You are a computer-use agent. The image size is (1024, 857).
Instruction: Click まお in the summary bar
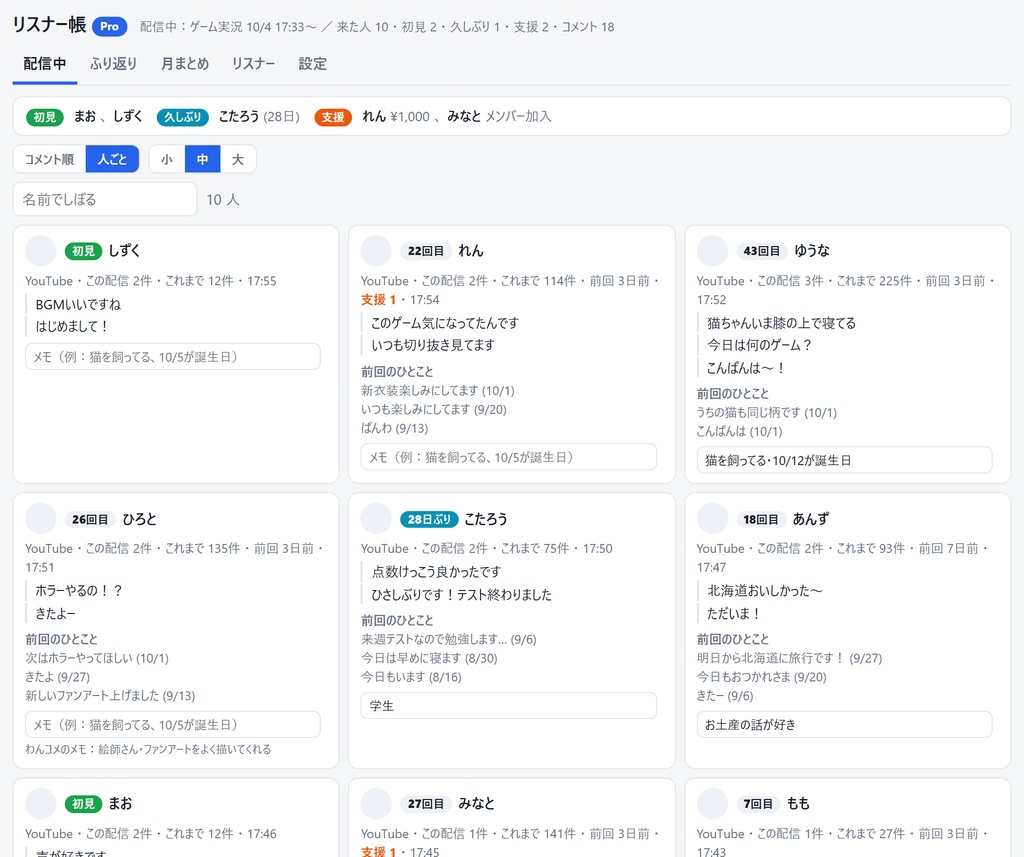click(x=85, y=116)
